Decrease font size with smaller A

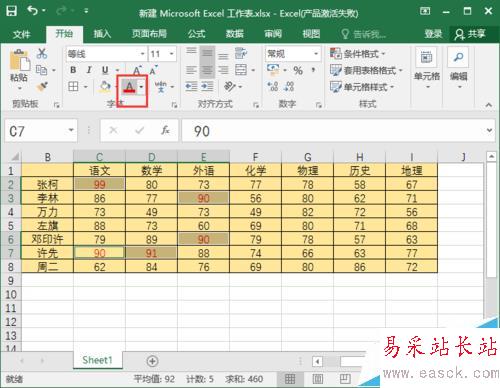(x=153, y=70)
